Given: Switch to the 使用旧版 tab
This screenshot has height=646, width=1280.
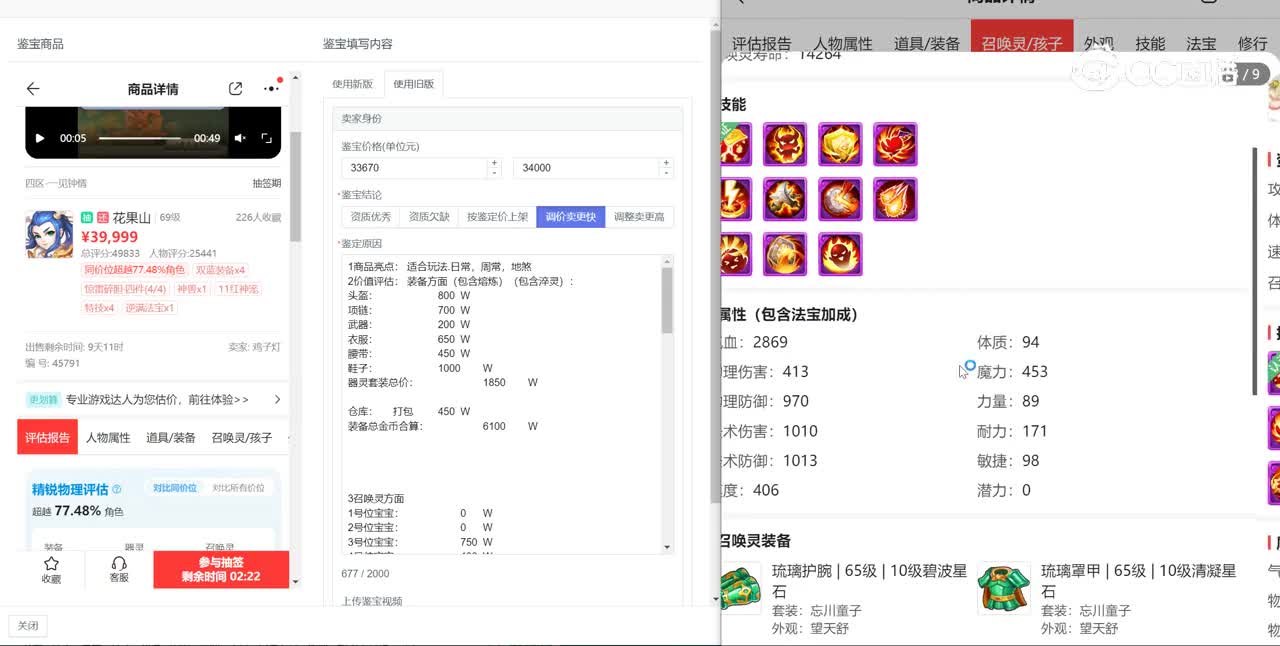Looking at the screenshot, I should coord(413,84).
